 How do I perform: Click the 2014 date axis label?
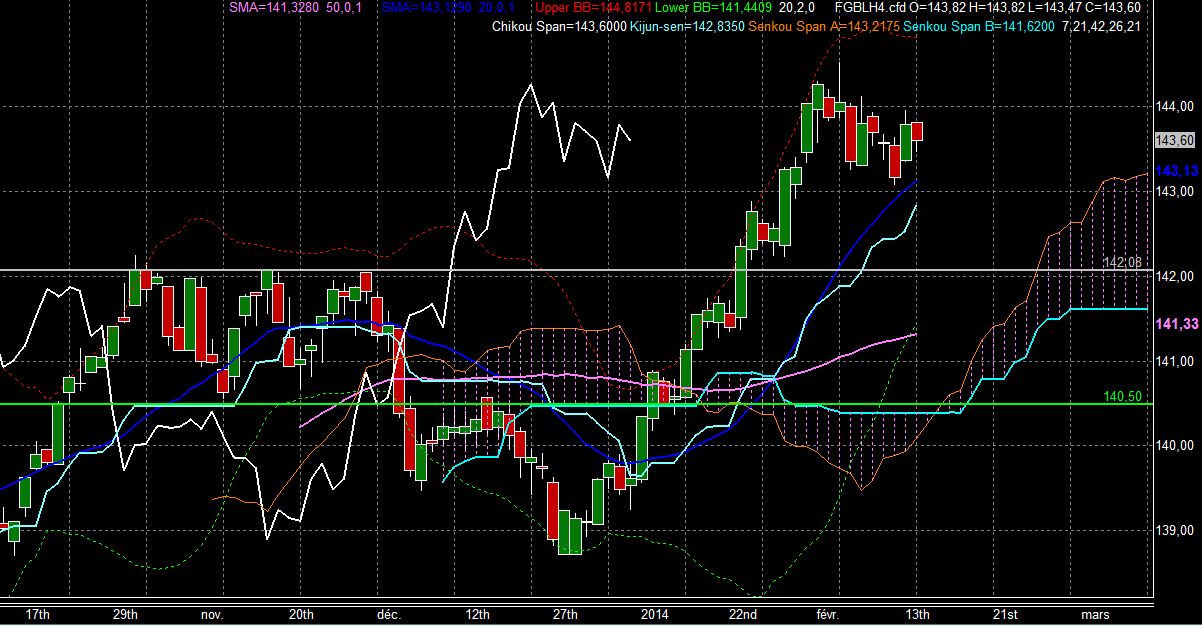[655, 613]
